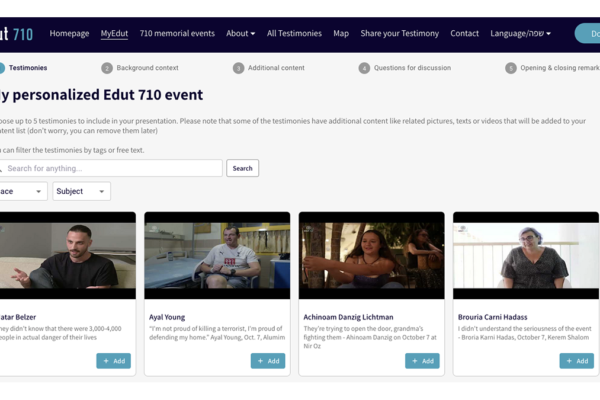Image resolution: width=600 pixels, height=400 pixels.
Task: Click the Brouria Carni Hadass title
Action: click(492, 317)
